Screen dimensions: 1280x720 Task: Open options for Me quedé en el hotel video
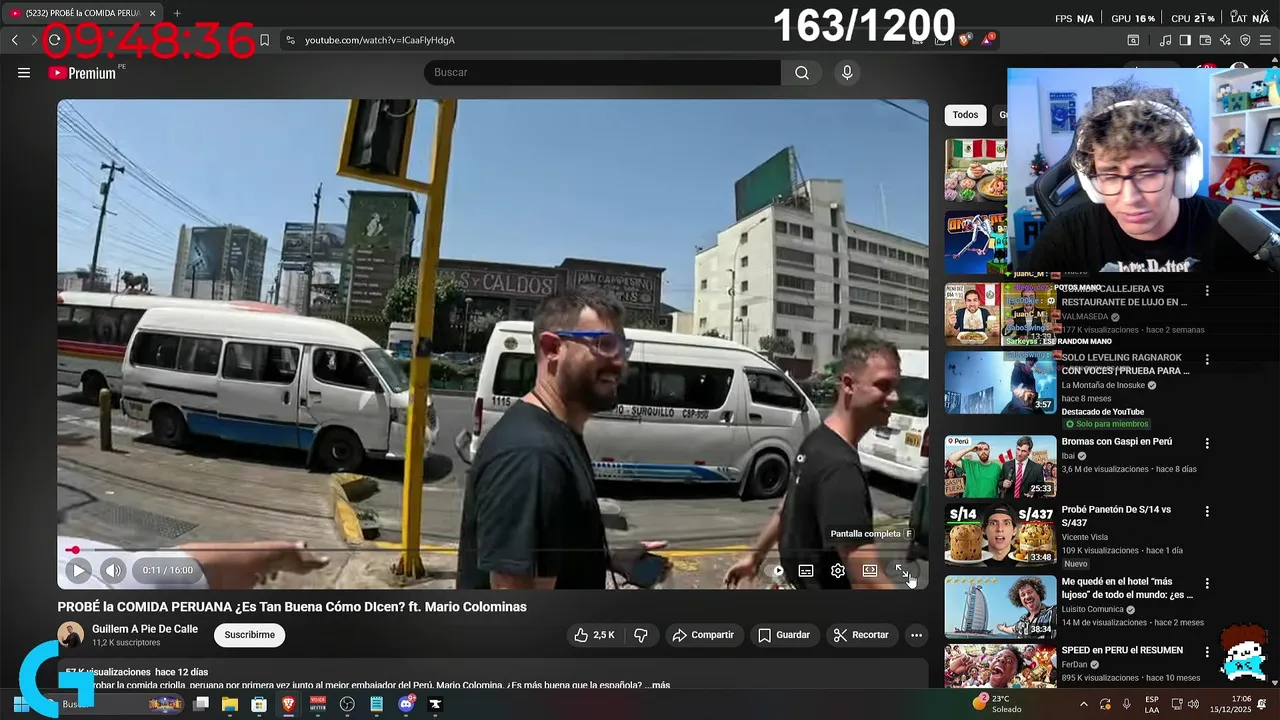1207,583
